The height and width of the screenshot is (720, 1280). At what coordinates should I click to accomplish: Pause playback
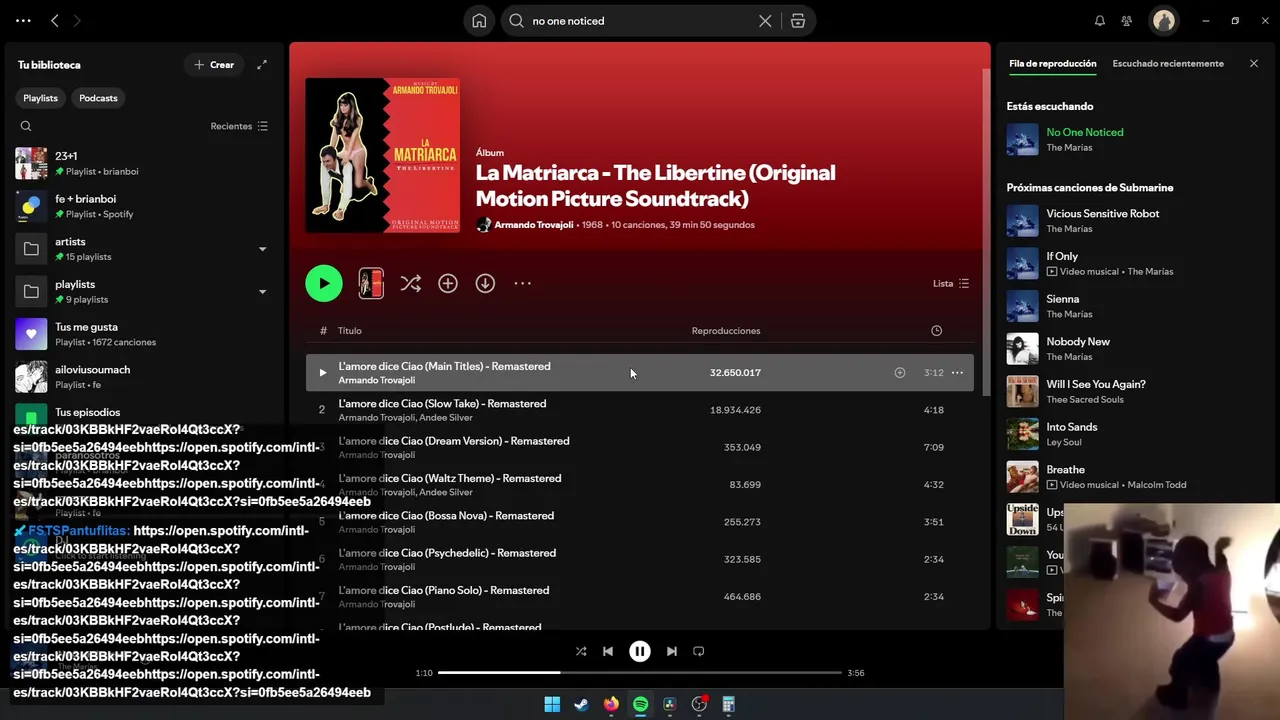(x=640, y=651)
